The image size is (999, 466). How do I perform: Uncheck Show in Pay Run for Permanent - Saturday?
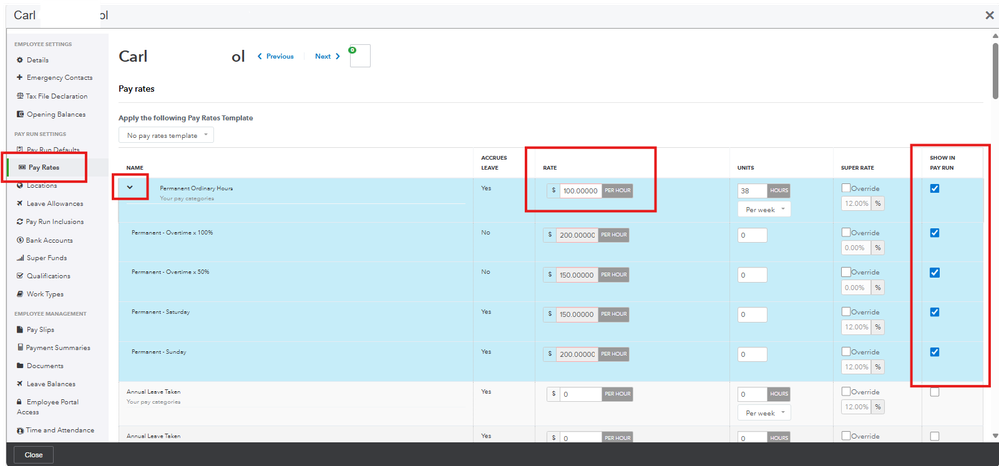935,312
